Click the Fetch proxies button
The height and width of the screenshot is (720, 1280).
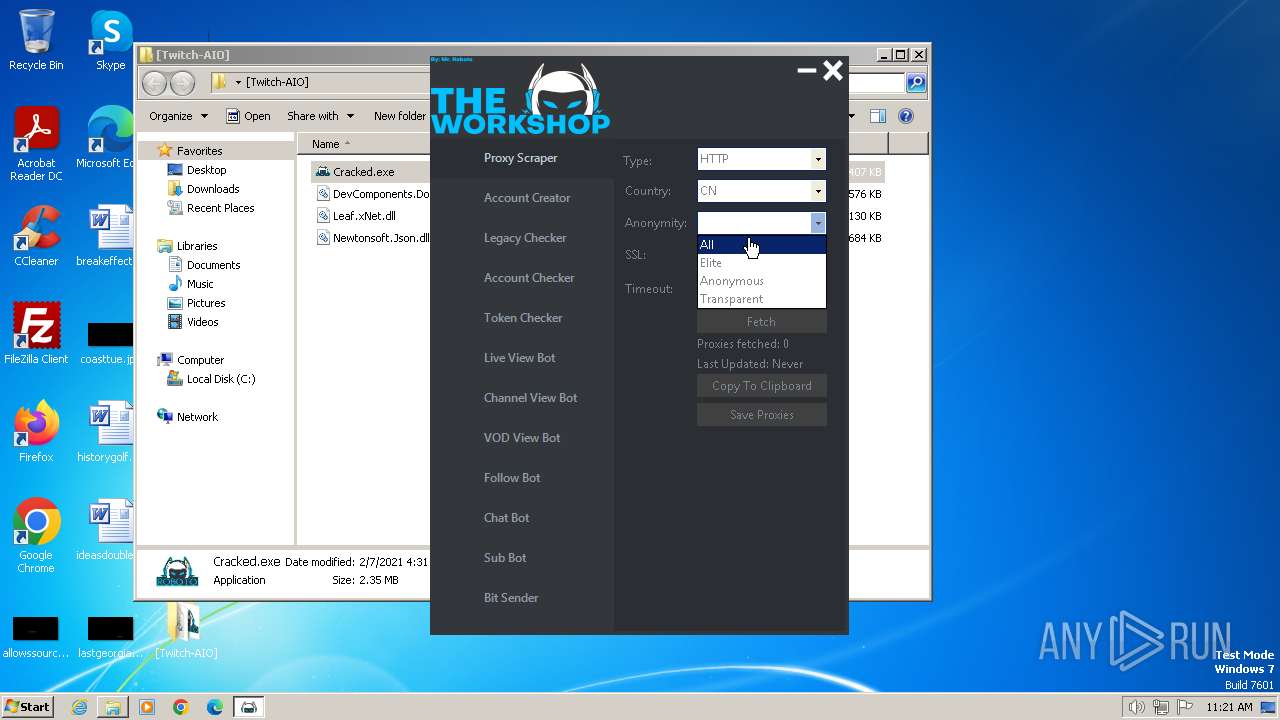[x=761, y=322]
